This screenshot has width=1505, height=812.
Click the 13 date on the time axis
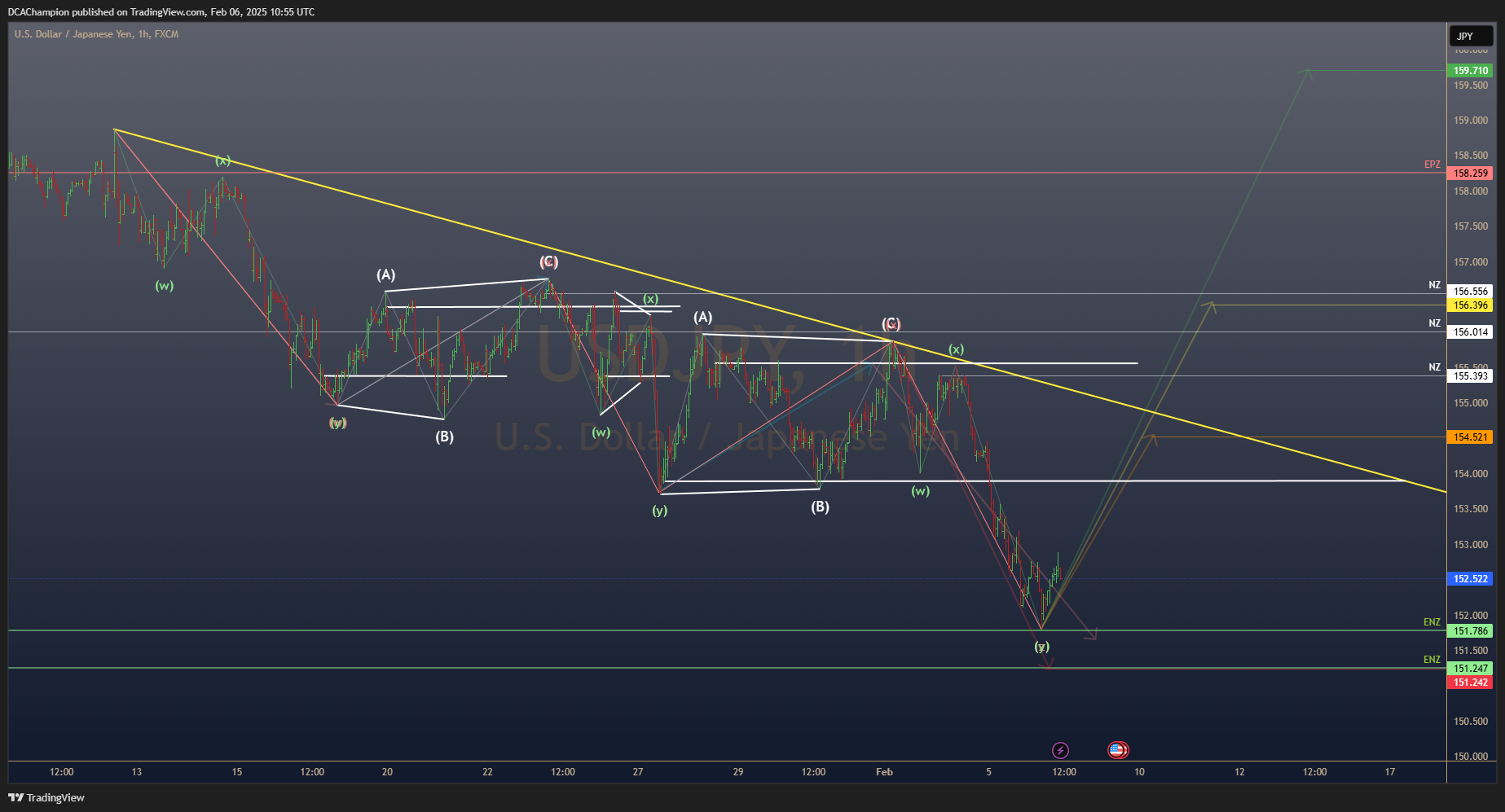tap(136, 772)
